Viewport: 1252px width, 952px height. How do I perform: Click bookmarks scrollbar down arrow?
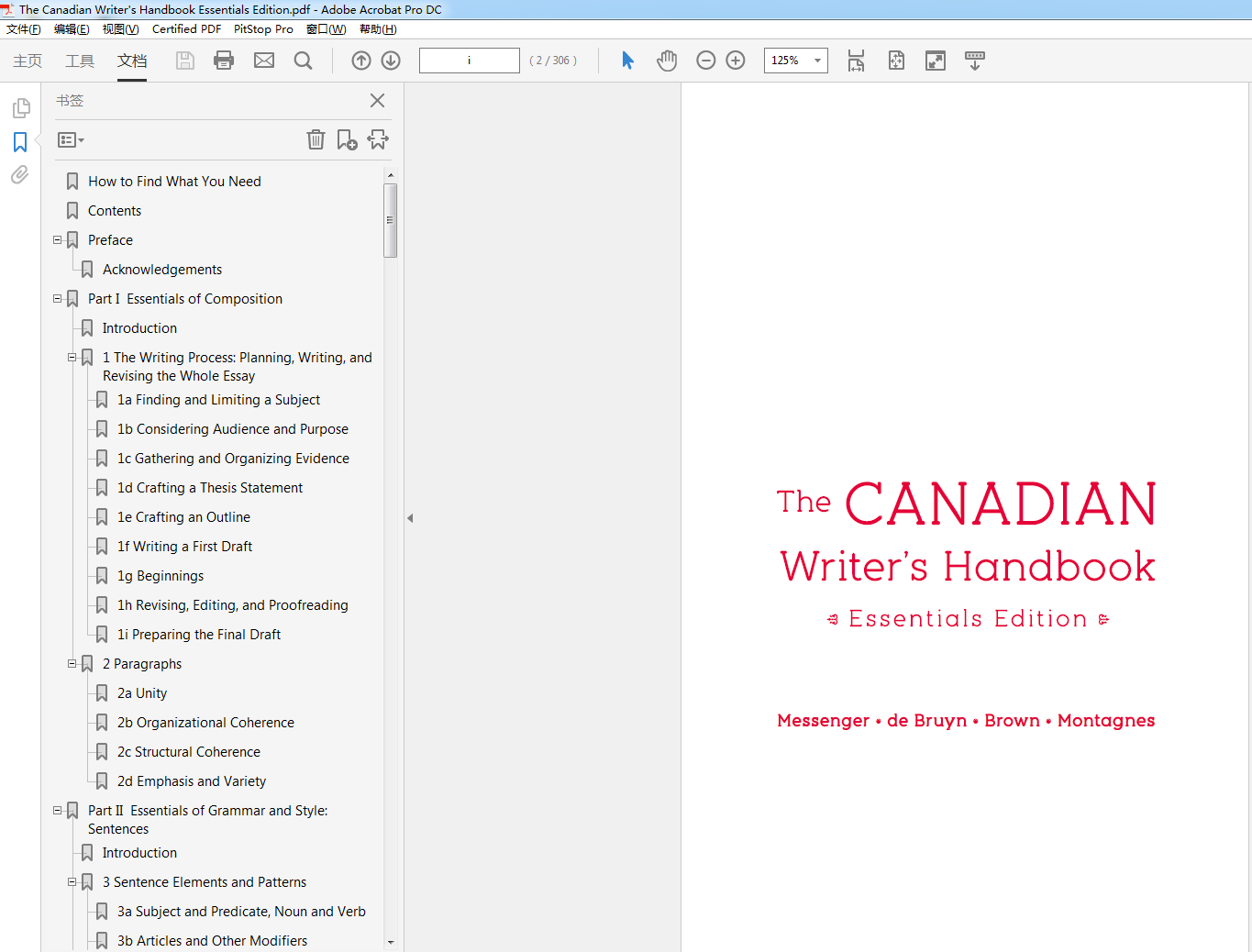point(391,942)
